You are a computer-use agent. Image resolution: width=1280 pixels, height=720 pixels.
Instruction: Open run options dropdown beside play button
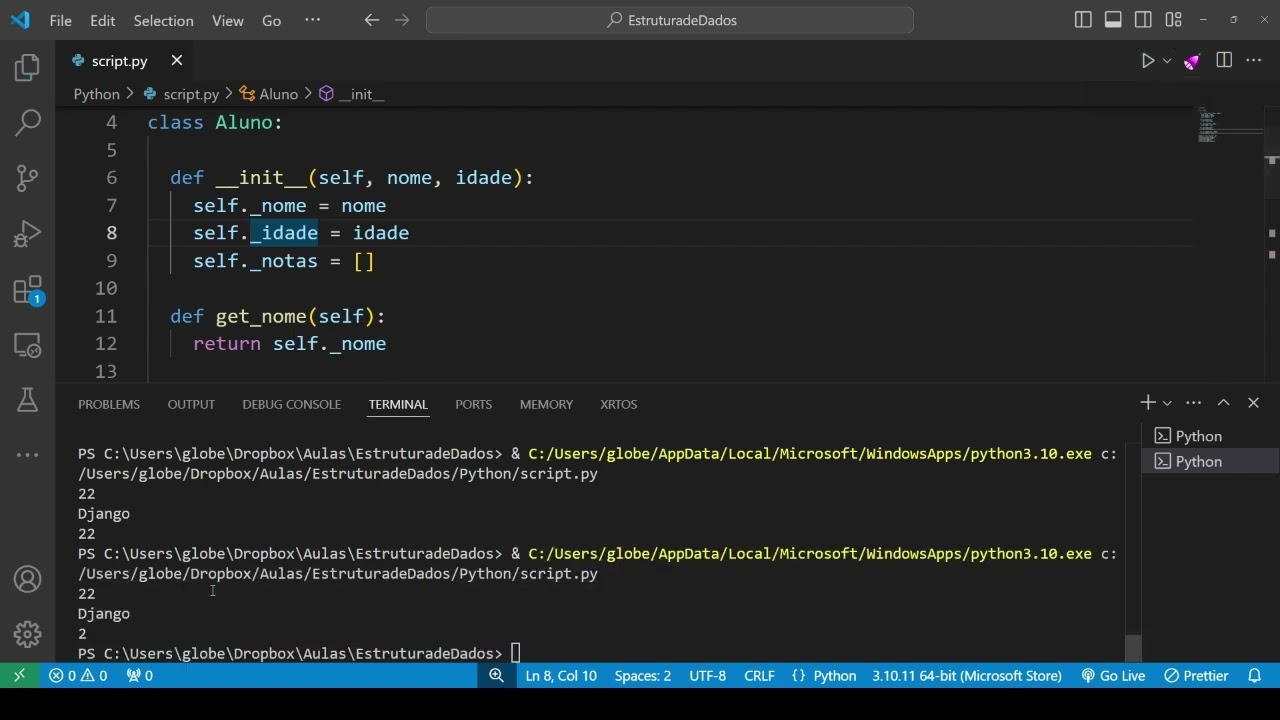1167,61
